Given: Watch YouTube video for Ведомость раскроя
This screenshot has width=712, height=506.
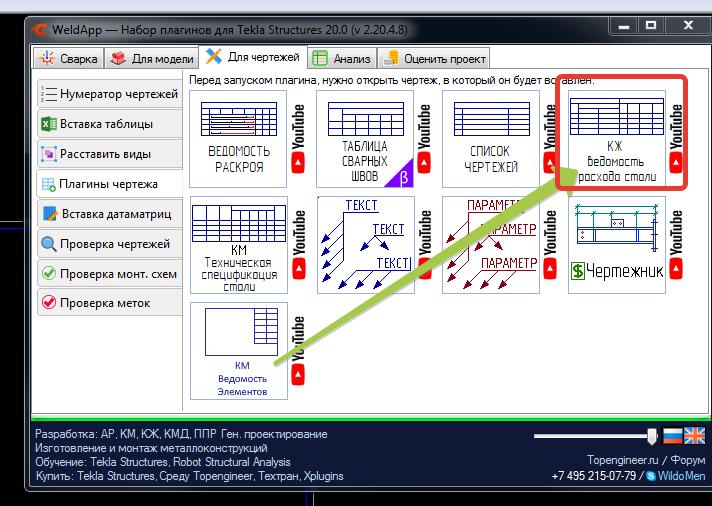Looking at the screenshot, I should point(298,139).
